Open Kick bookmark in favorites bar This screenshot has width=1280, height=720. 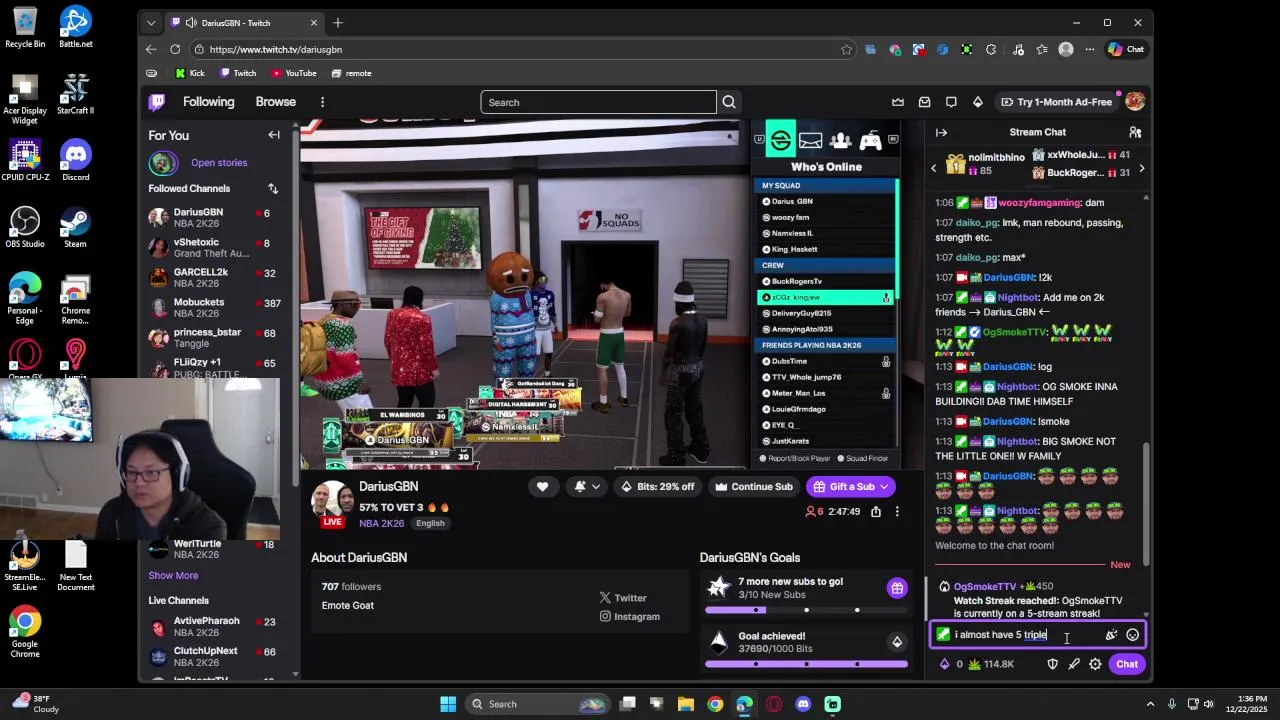[x=189, y=73]
